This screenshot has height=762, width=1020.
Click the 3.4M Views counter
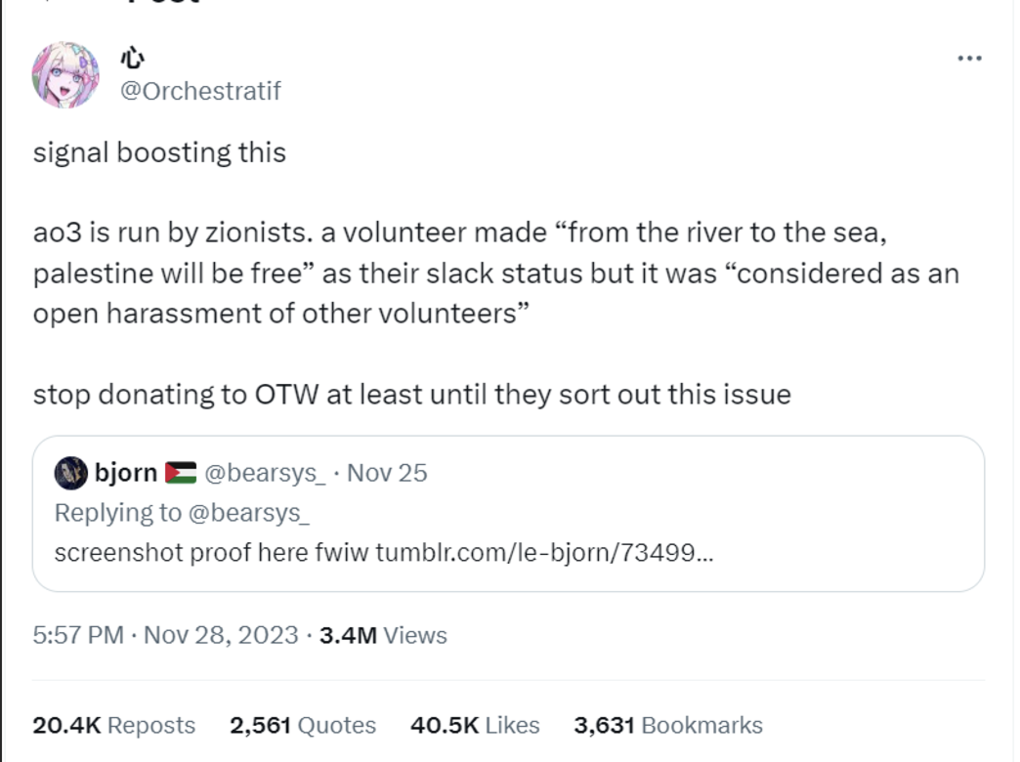[x=382, y=635]
